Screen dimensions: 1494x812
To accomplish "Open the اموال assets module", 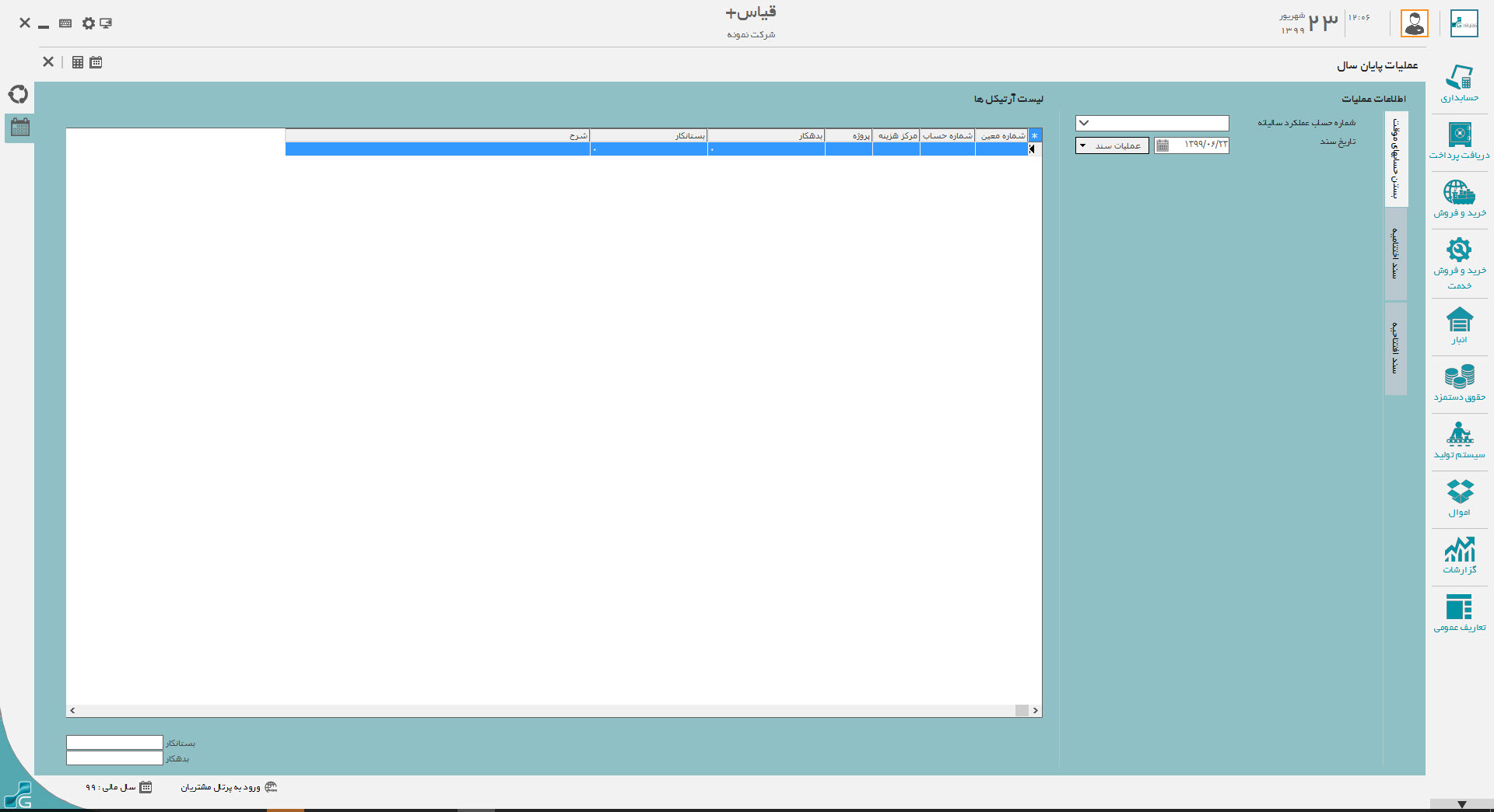I will pos(1459,499).
